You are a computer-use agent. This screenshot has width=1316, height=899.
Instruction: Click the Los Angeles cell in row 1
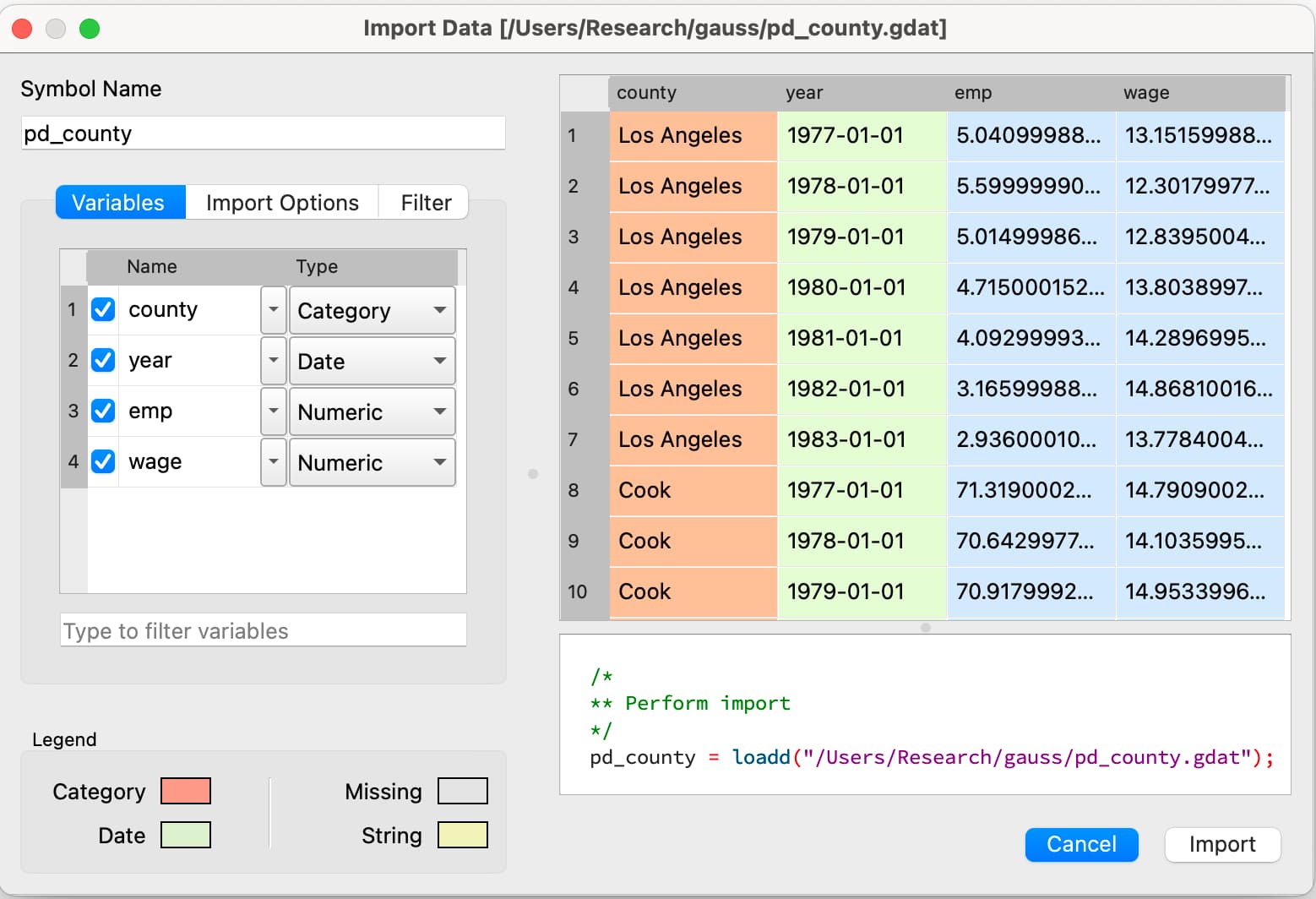click(693, 135)
